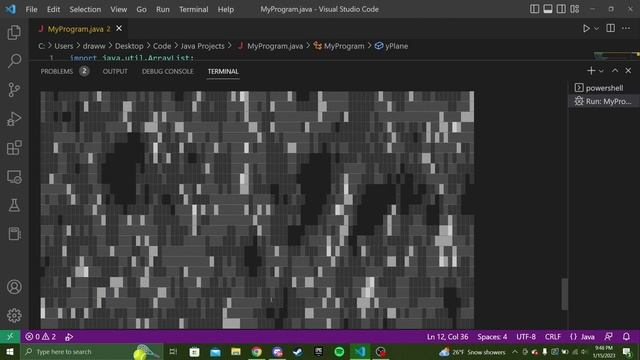640x360 pixels.
Task: Toggle the primary side bar layout
Action: [x=534, y=9]
